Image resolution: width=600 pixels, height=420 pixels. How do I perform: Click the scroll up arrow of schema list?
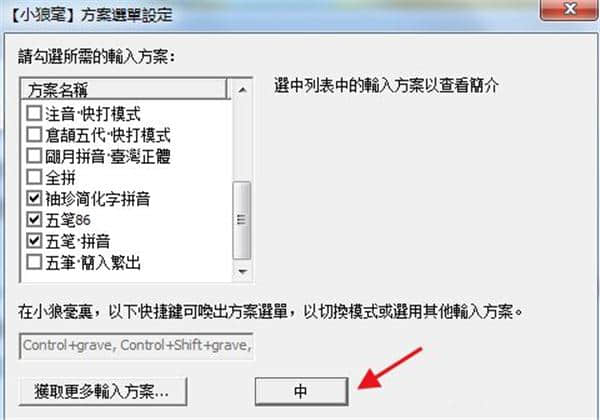pyautogui.click(x=242, y=90)
